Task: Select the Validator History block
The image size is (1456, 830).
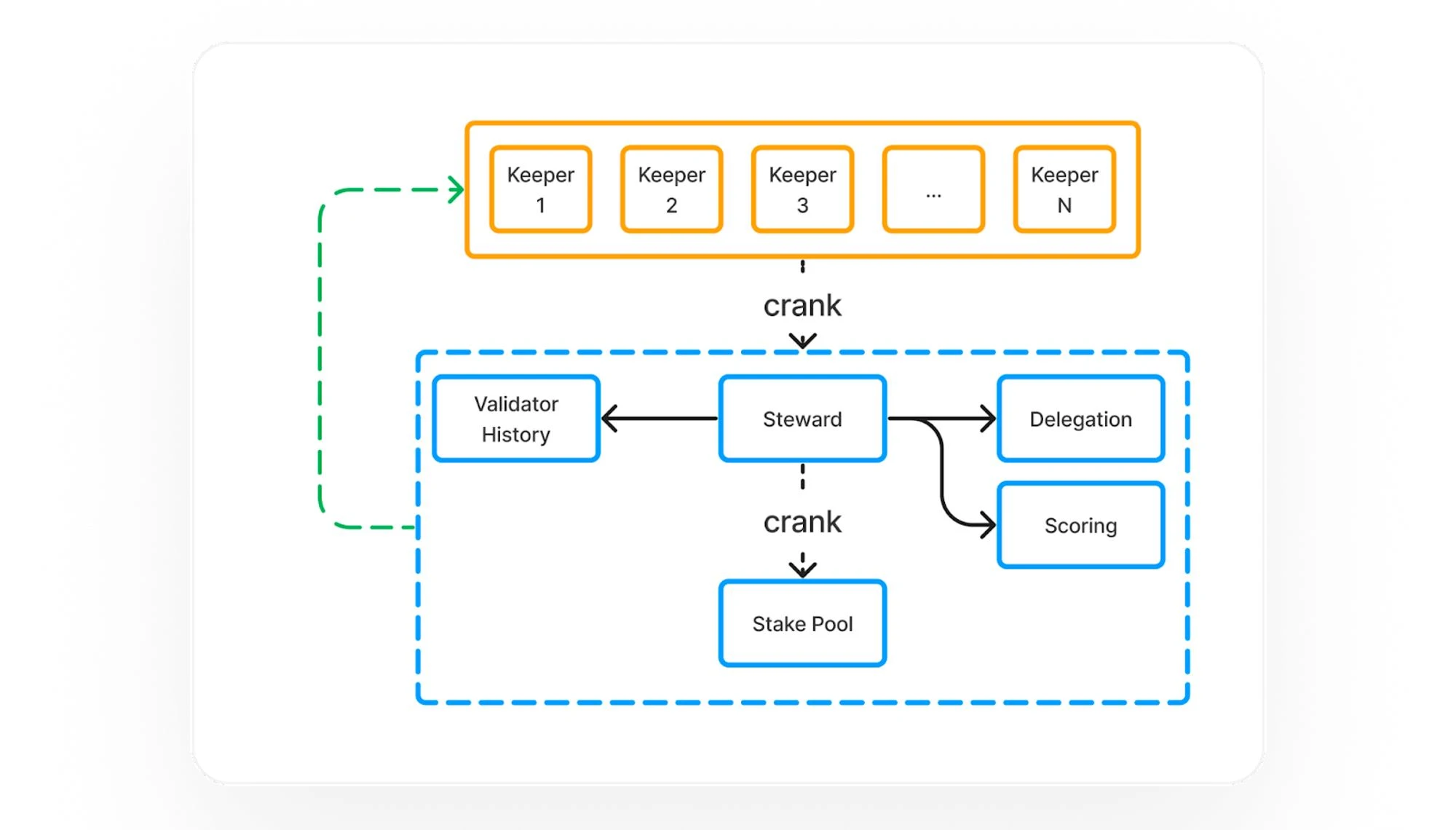Action: tap(518, 419)
